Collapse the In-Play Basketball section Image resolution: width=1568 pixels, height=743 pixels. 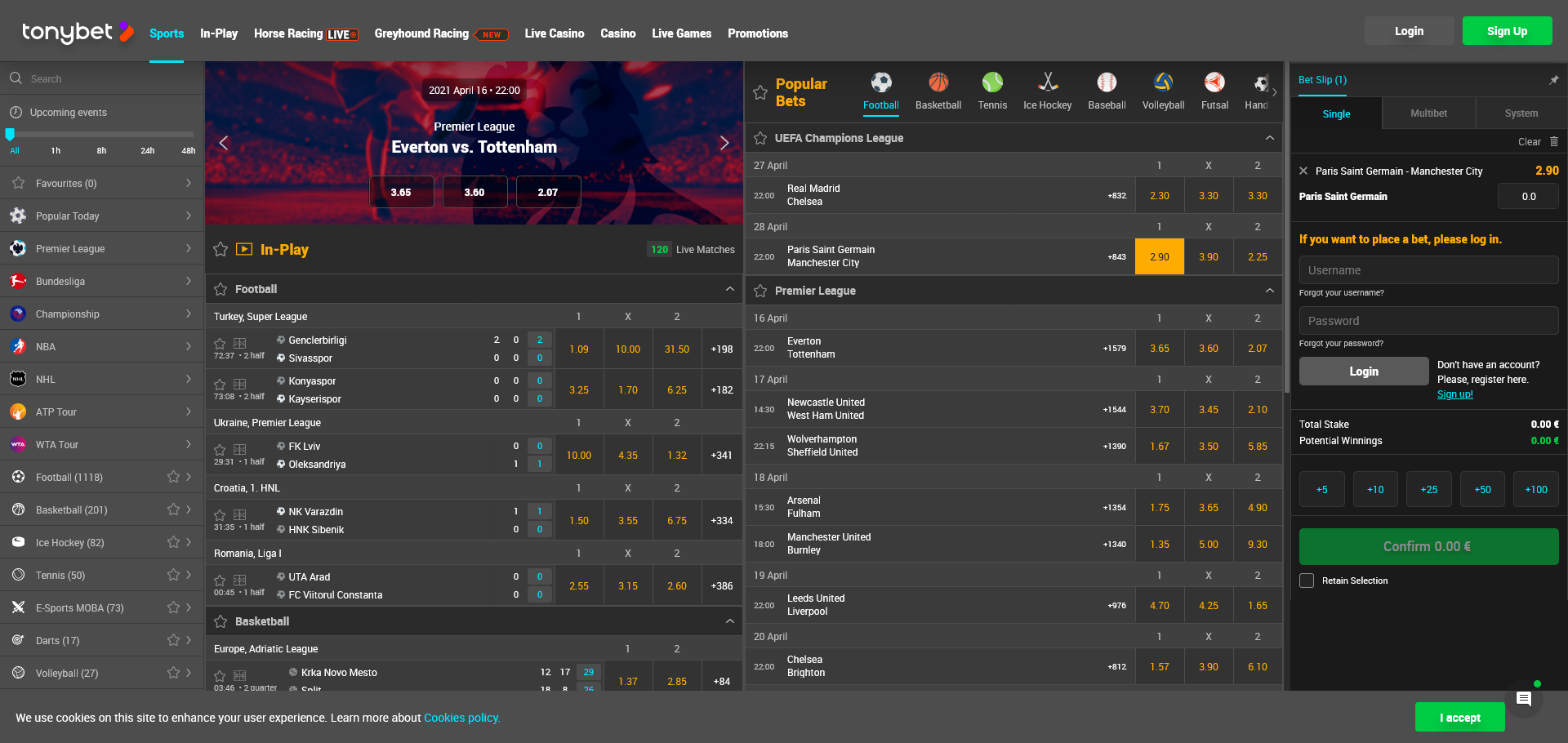[729, 621]
